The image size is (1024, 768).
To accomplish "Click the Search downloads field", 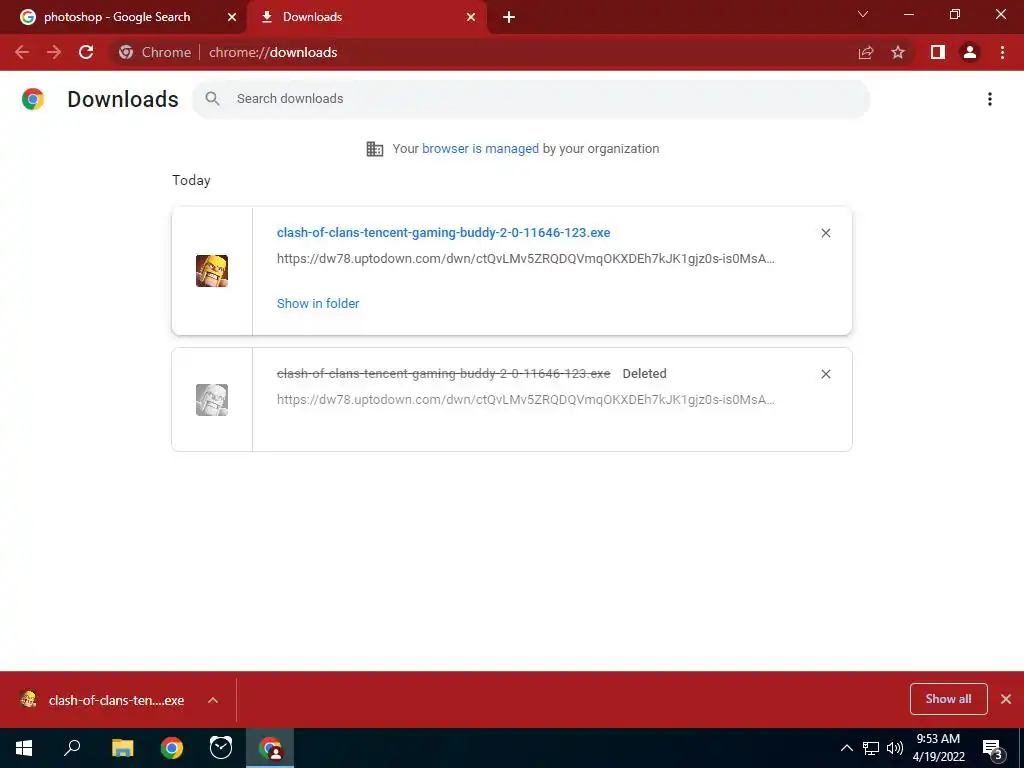I will [531, 99].
